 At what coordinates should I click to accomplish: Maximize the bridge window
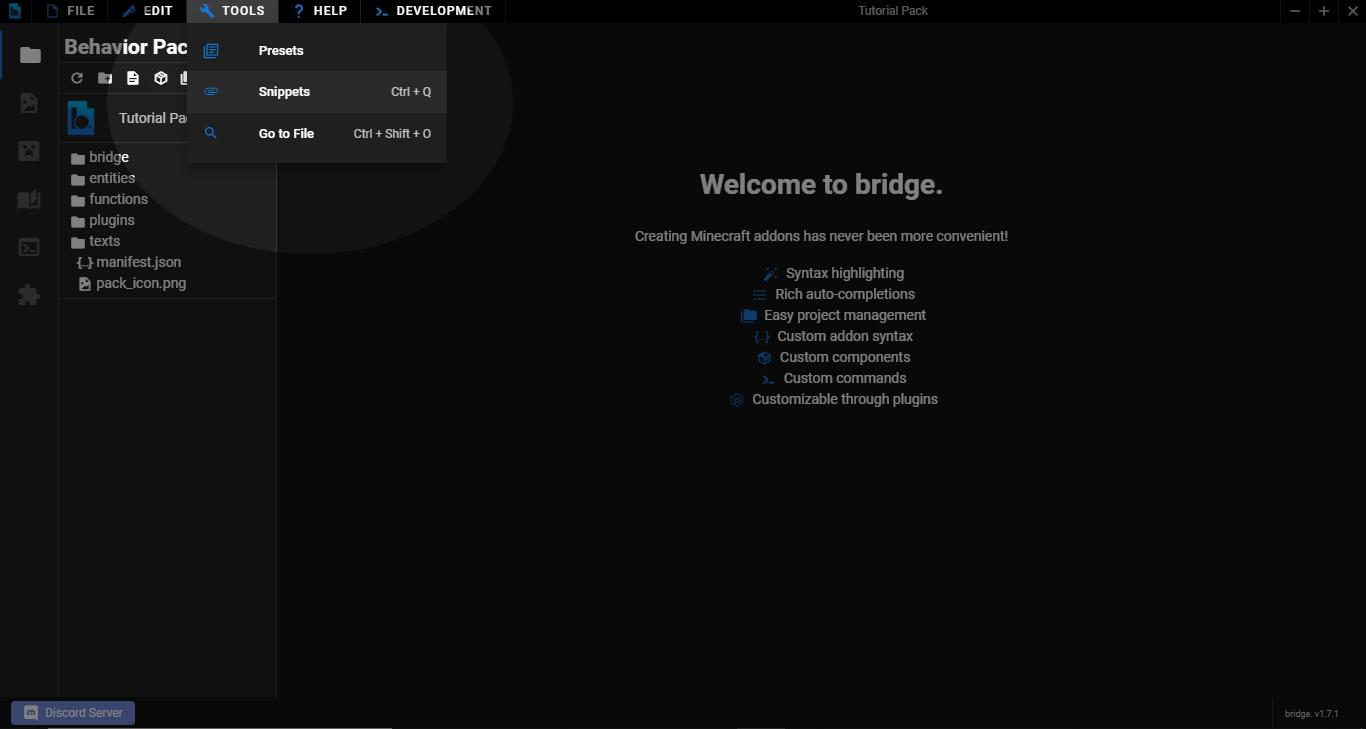click(1324, 11)
